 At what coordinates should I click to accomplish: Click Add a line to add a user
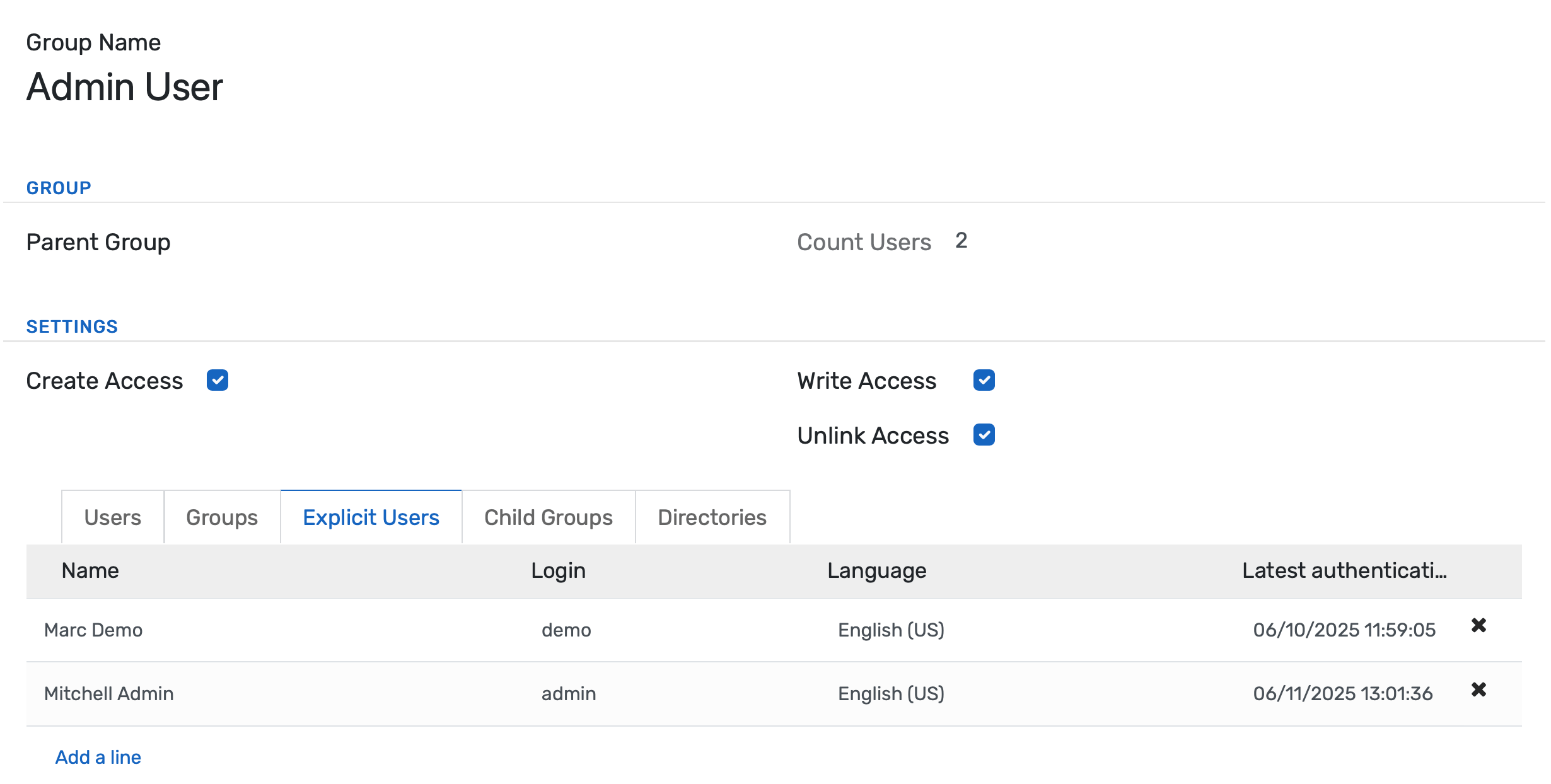tap(98, 756)
